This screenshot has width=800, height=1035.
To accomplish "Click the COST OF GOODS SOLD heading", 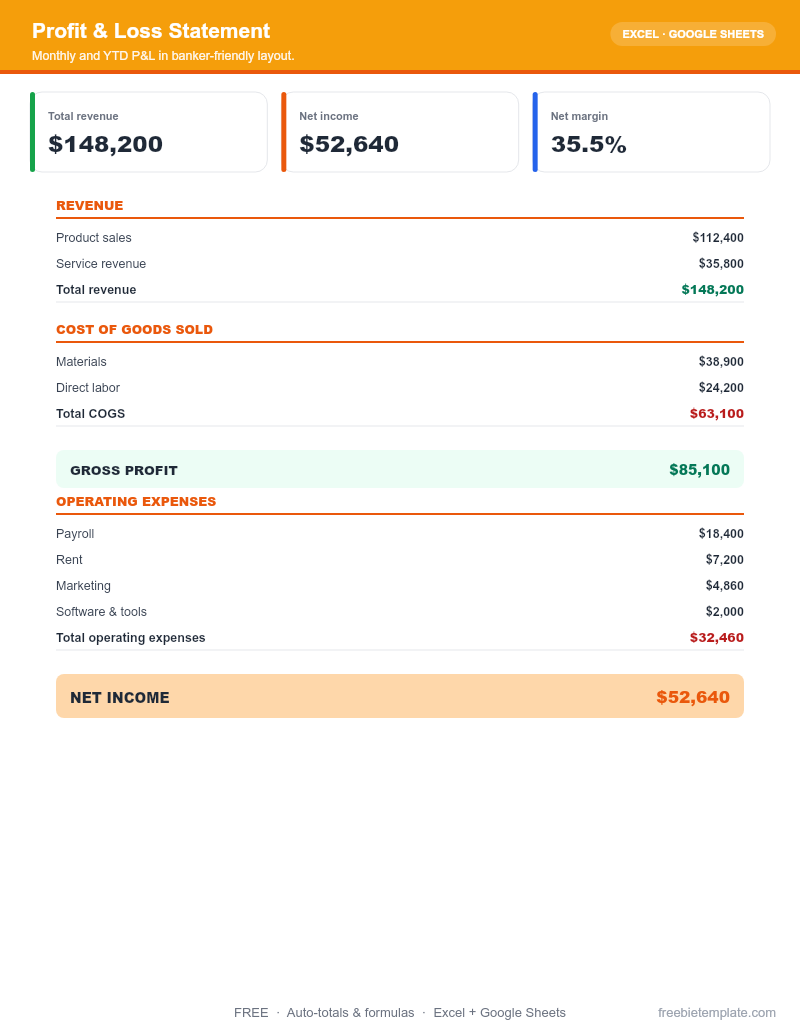I will (x=135, y=329).
